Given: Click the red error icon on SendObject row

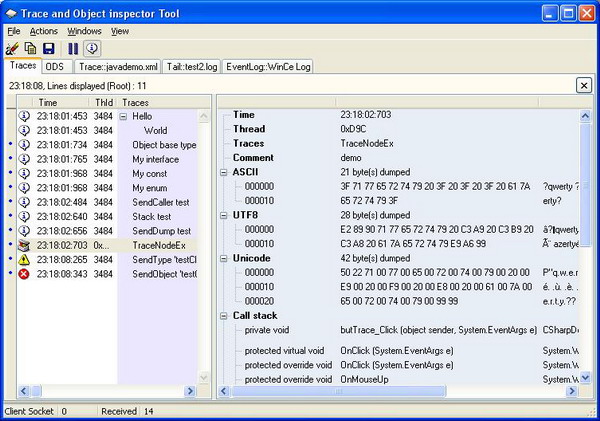Looking at the screenshot, I should [24, 274].
